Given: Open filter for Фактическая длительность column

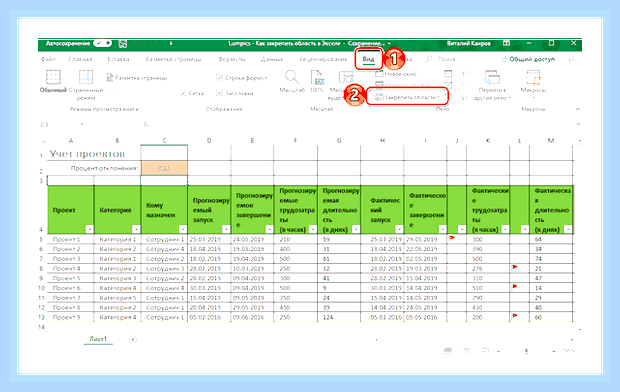Looking at the screenshot, I should click(x=568, y=229).
